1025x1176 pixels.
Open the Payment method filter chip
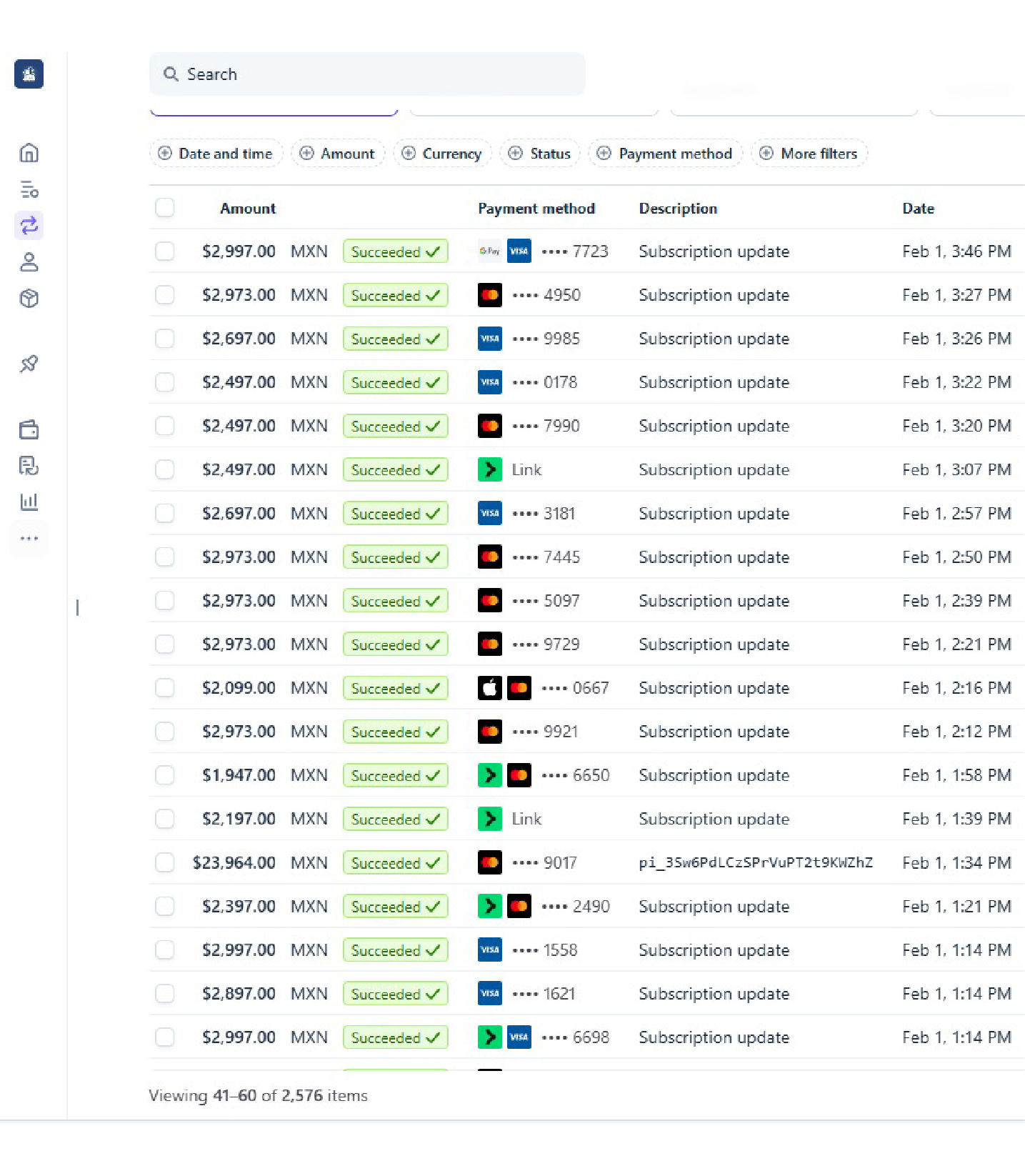(665, 154)
